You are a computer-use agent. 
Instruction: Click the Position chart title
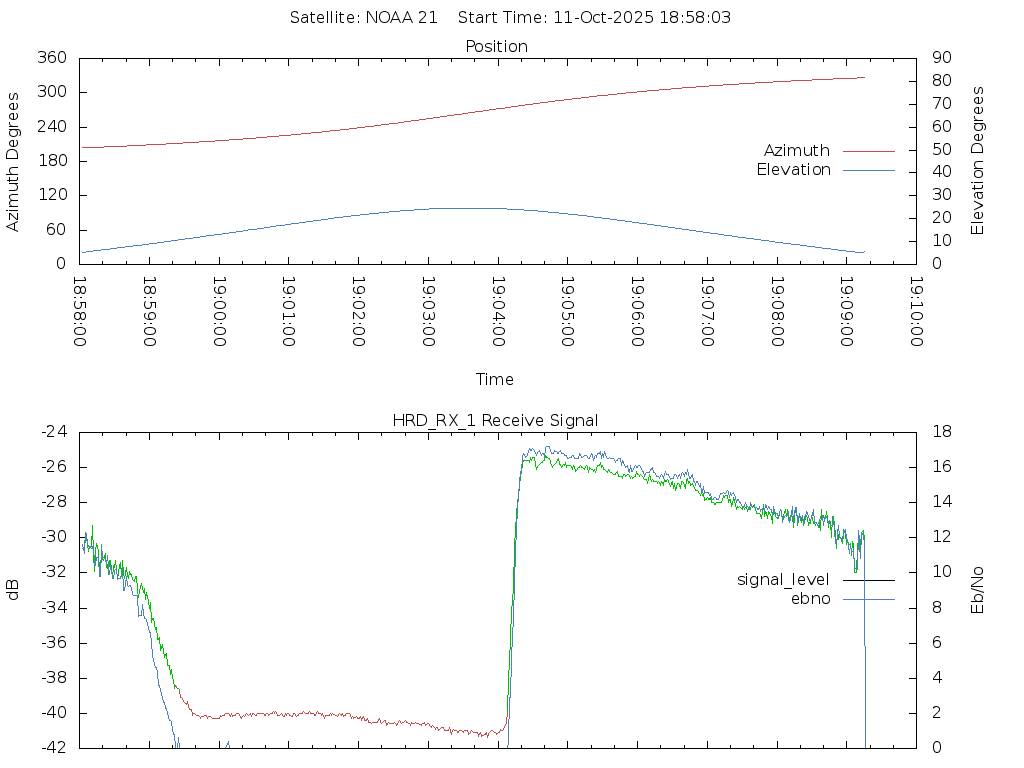tap(497, 47)
